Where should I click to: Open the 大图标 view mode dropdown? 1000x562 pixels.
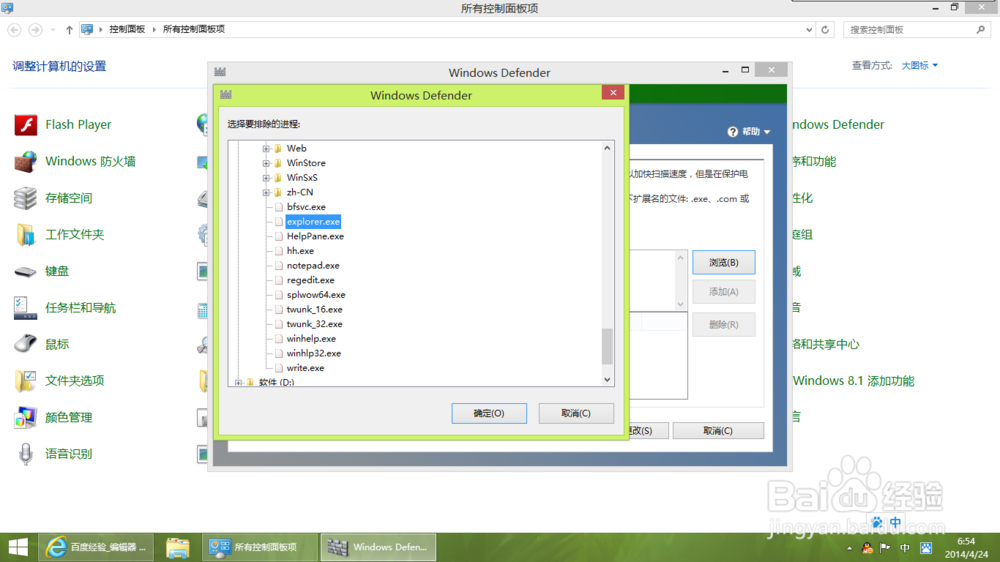(x=920, y=65)
